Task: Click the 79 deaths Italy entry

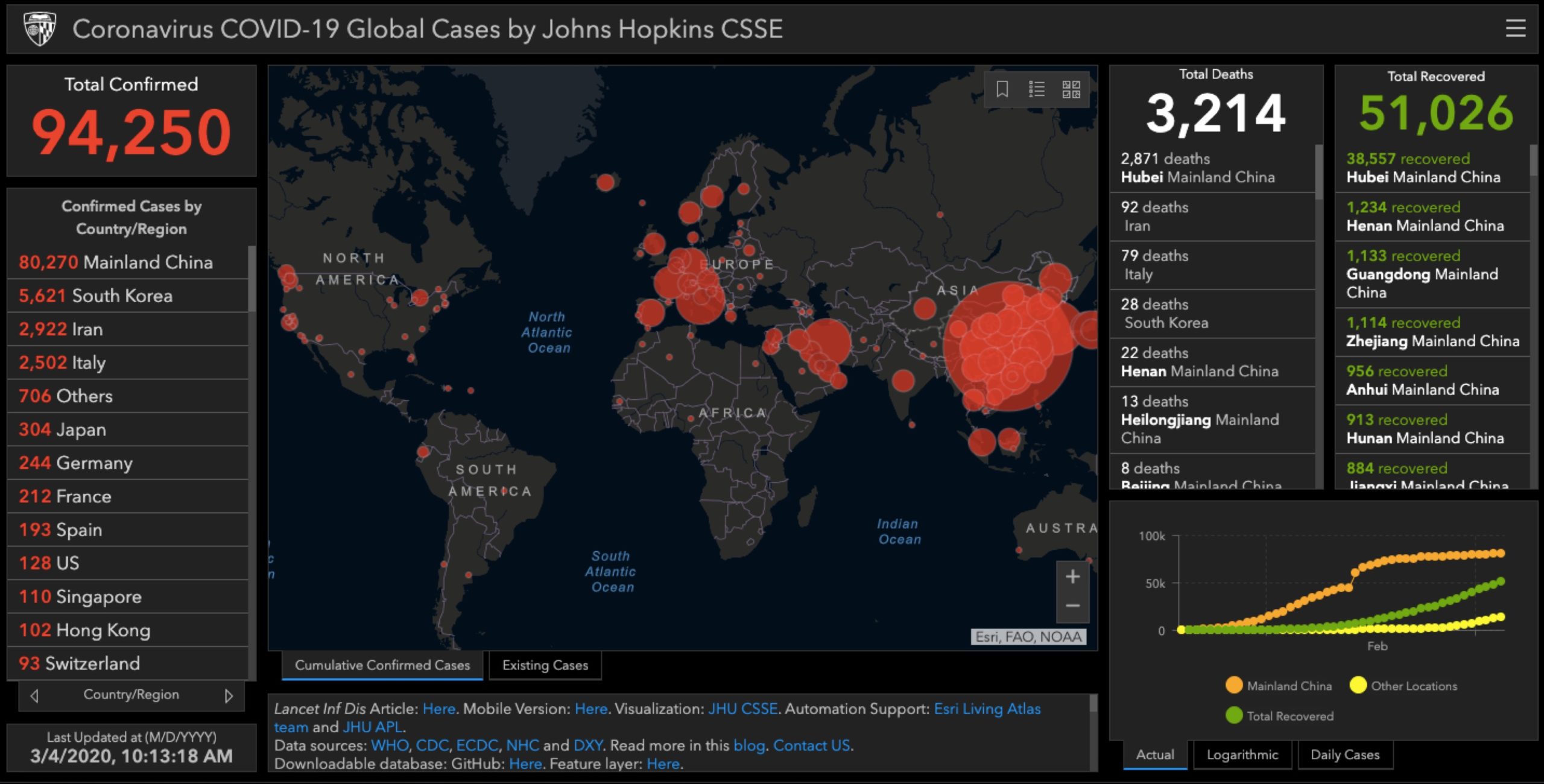Action: click(1212, 265)
